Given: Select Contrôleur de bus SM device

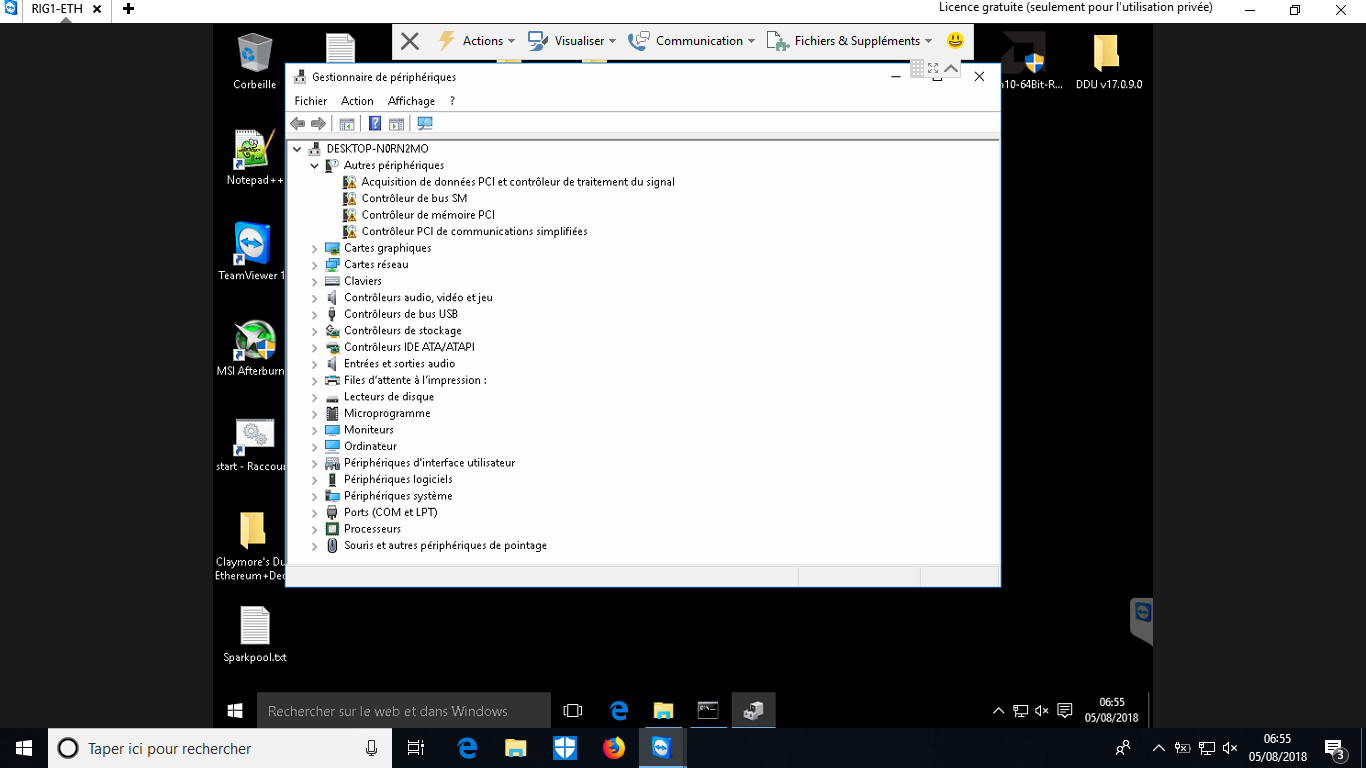Looking at the screenshot, I should [414, 199].
